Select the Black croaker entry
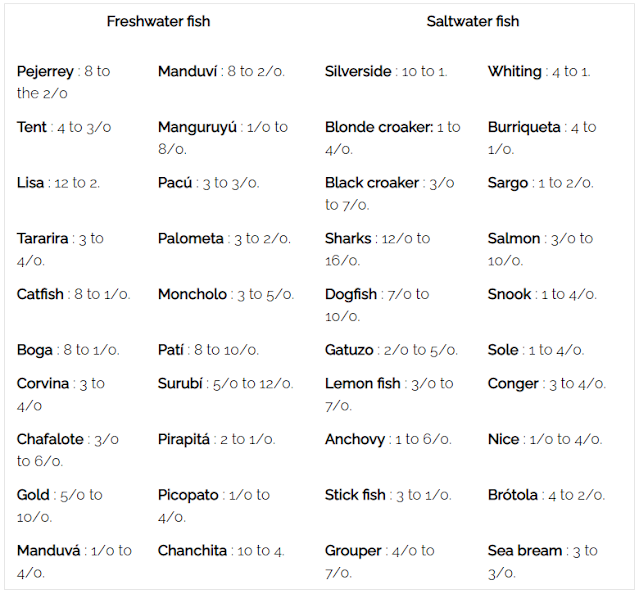The height and width of the screenshot is (594, 639). (390, 194)
